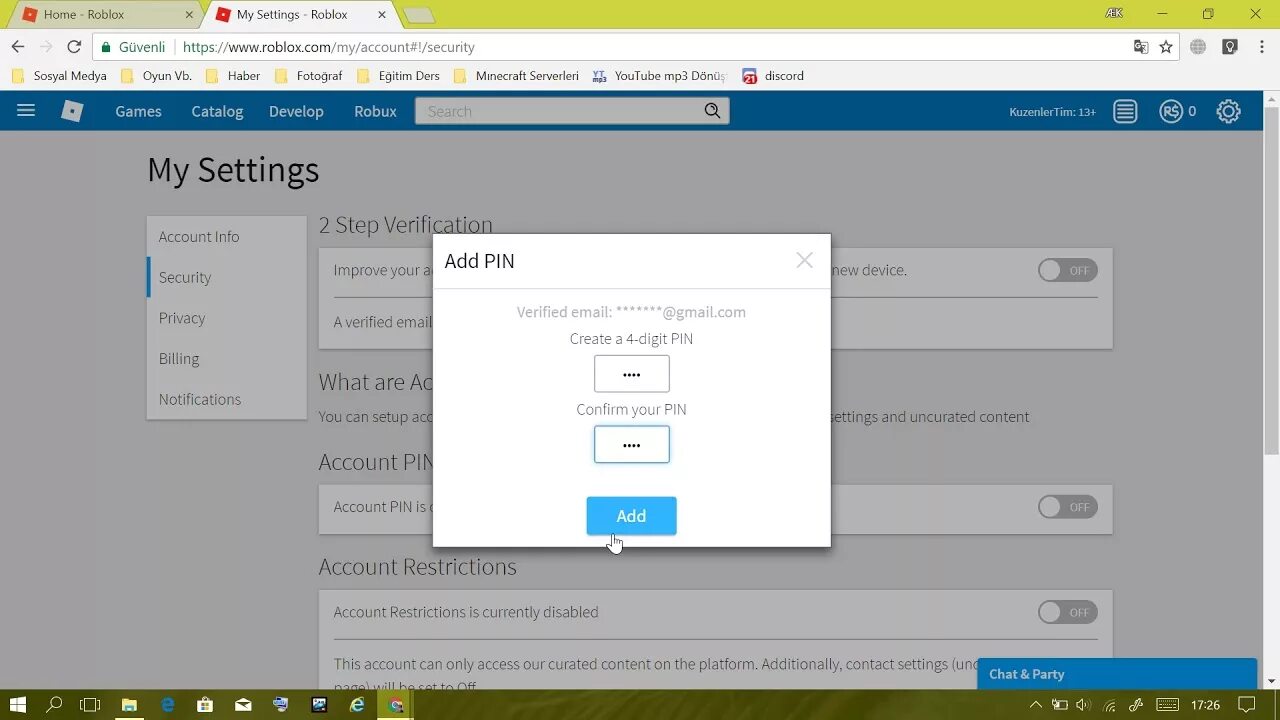The height and width of the screenshot is (720, 1280).
Task: Toggle the Account Restrictions switch
Action: tap(1067, 612)
